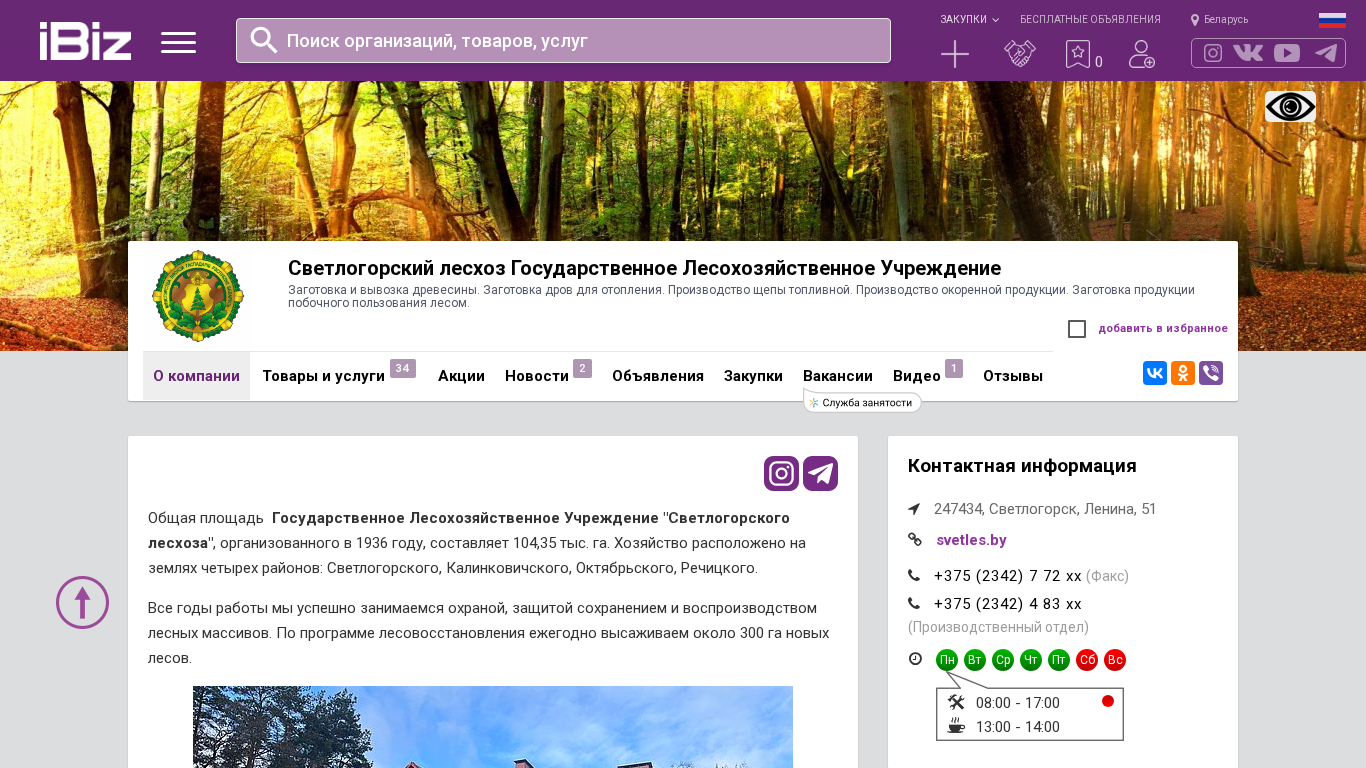
Task: Switch language via Russian flag icon
Action: click(x=1332, y=20)
